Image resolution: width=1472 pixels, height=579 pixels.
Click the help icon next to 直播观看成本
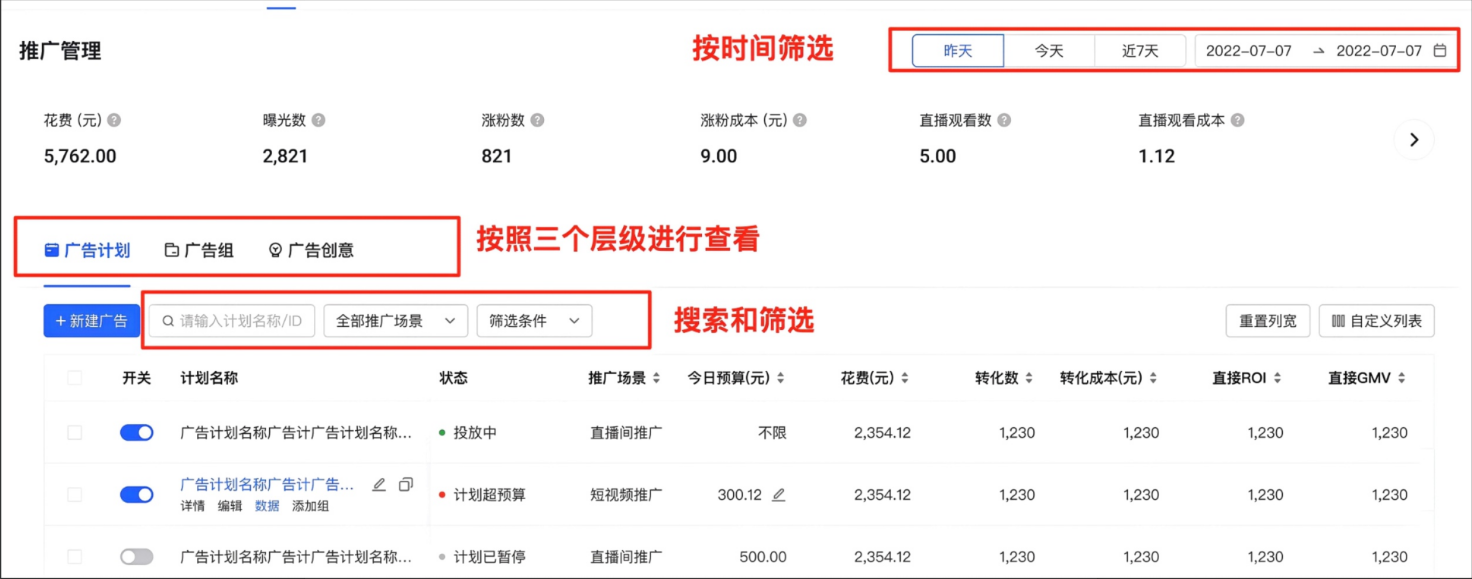click(1237, 120)
